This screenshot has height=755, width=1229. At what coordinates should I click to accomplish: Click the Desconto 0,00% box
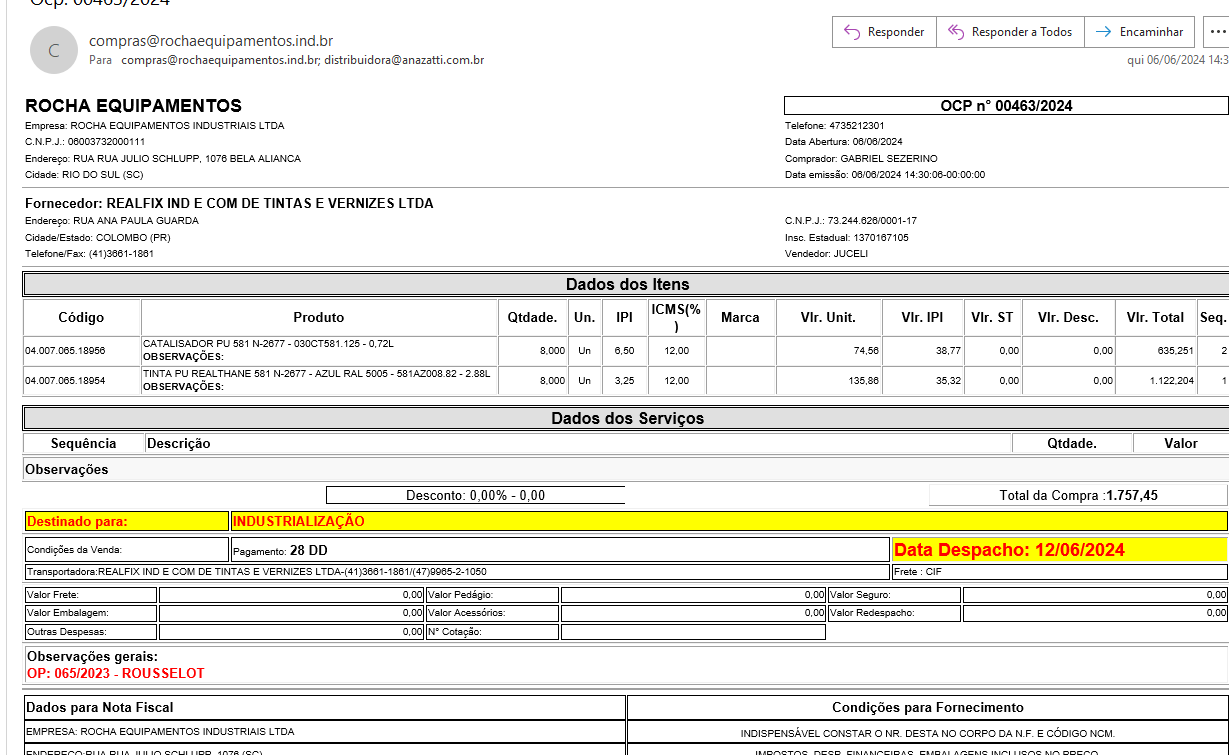[x=475, y=495]
